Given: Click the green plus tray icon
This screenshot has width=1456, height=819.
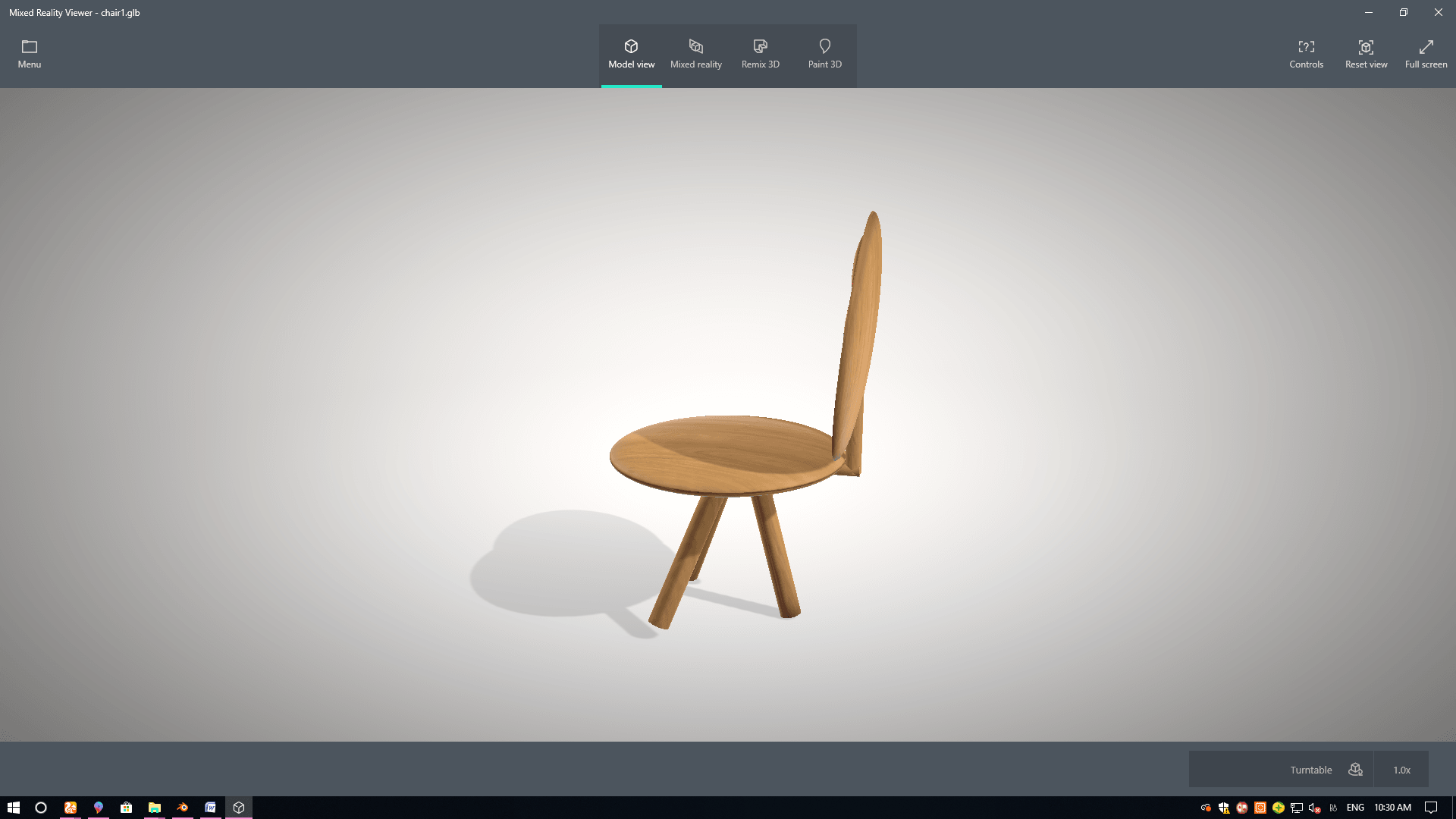Looking at the screenshot, I should [1279, 808].
